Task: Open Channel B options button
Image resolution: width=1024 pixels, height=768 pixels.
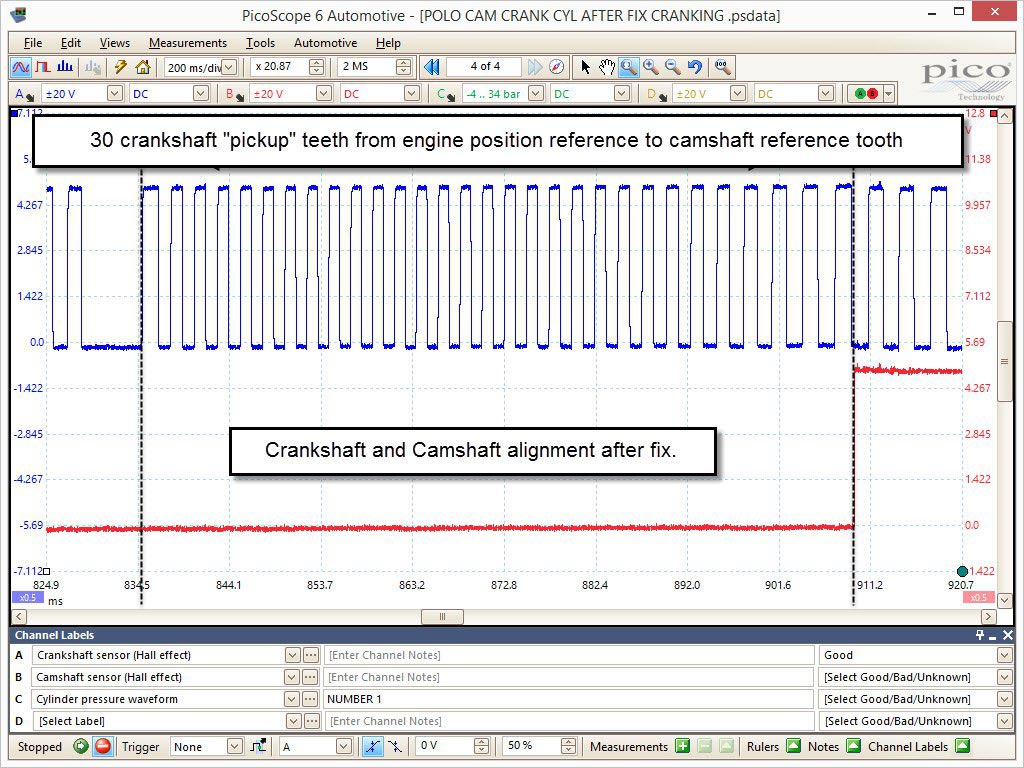Action: pos(234,94)
